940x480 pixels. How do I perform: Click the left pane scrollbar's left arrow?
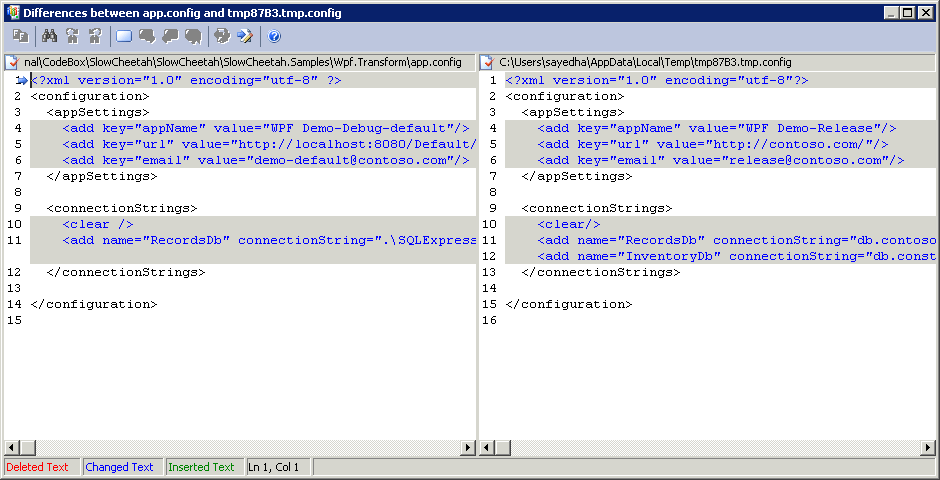[x=12, y=447]
